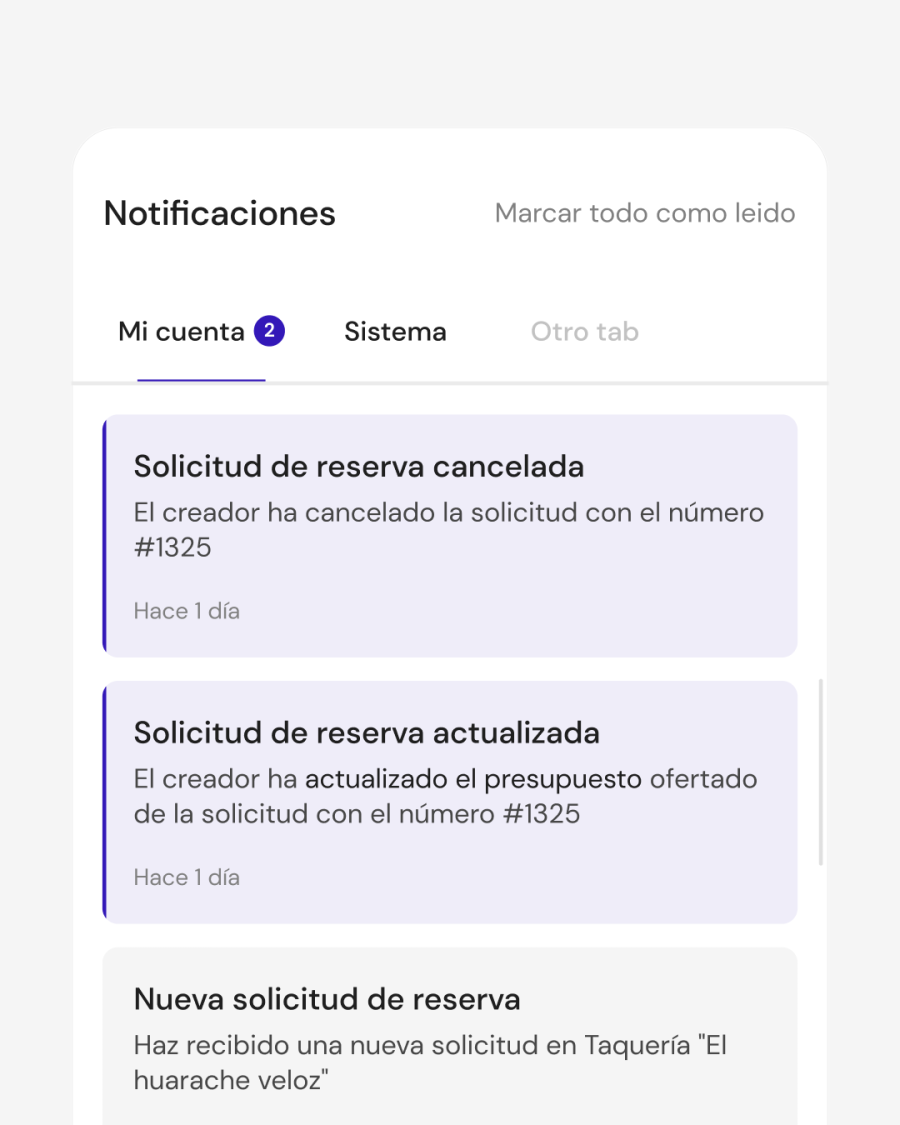900x1125 pixels.
Task: Select the greyed "Otro tab" tab
Action: [x=584, y=332]
